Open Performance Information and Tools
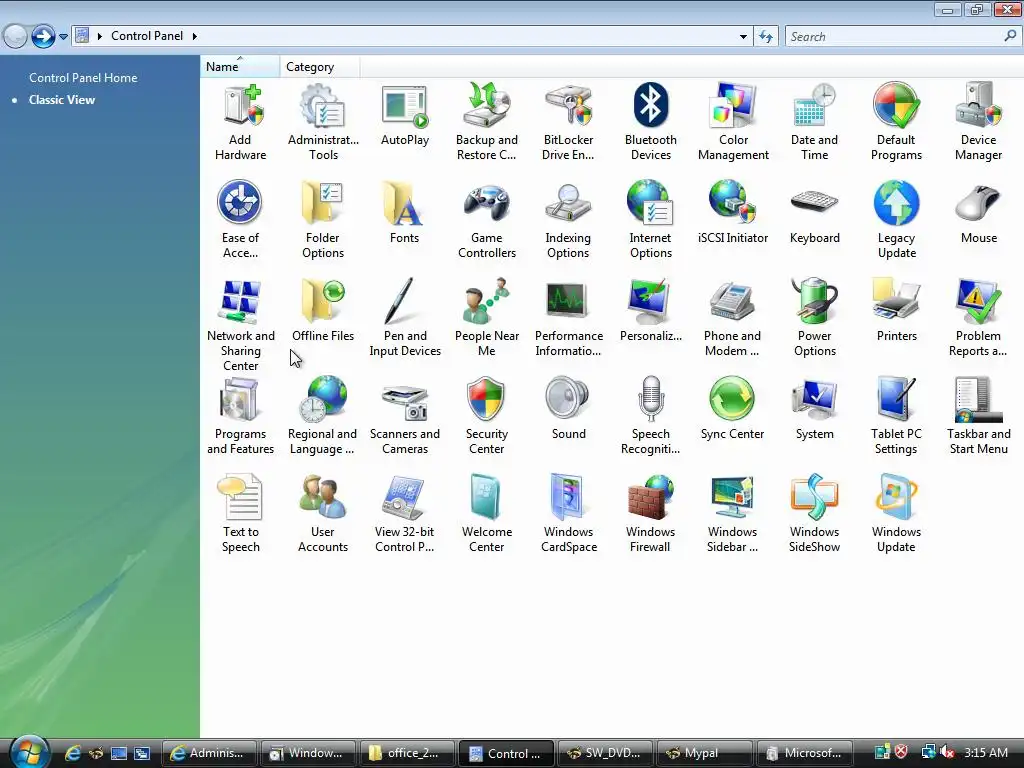 tap(569, 318)
